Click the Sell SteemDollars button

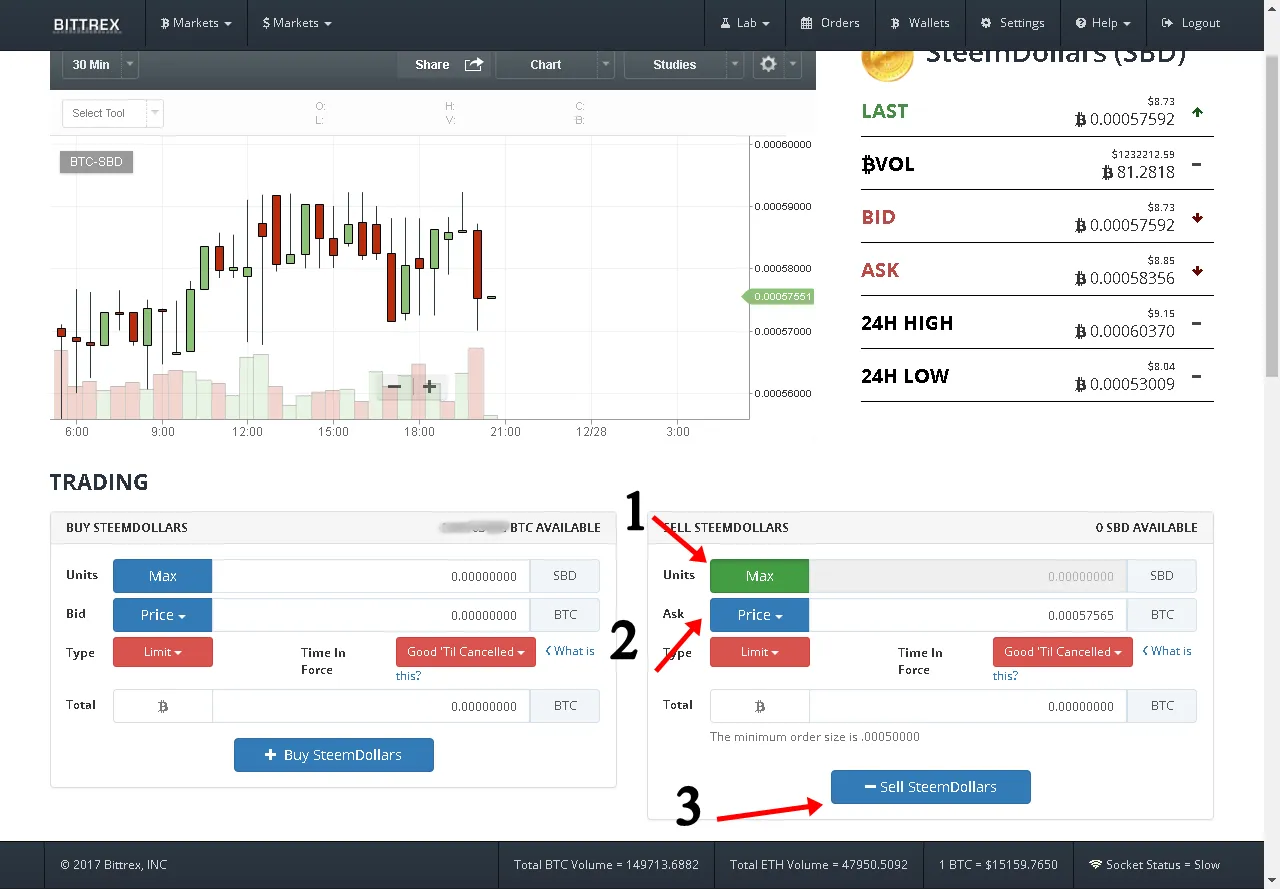point(931,787)
